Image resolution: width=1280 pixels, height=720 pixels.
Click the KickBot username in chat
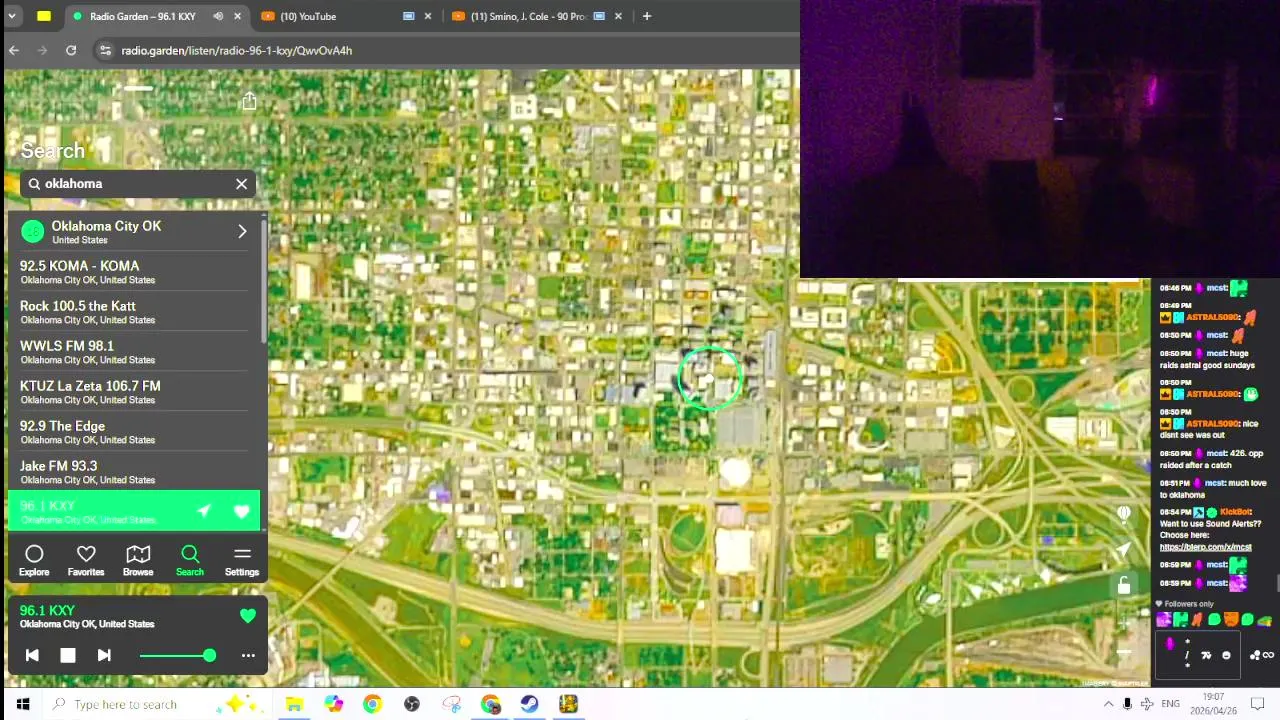[1235, 512]
